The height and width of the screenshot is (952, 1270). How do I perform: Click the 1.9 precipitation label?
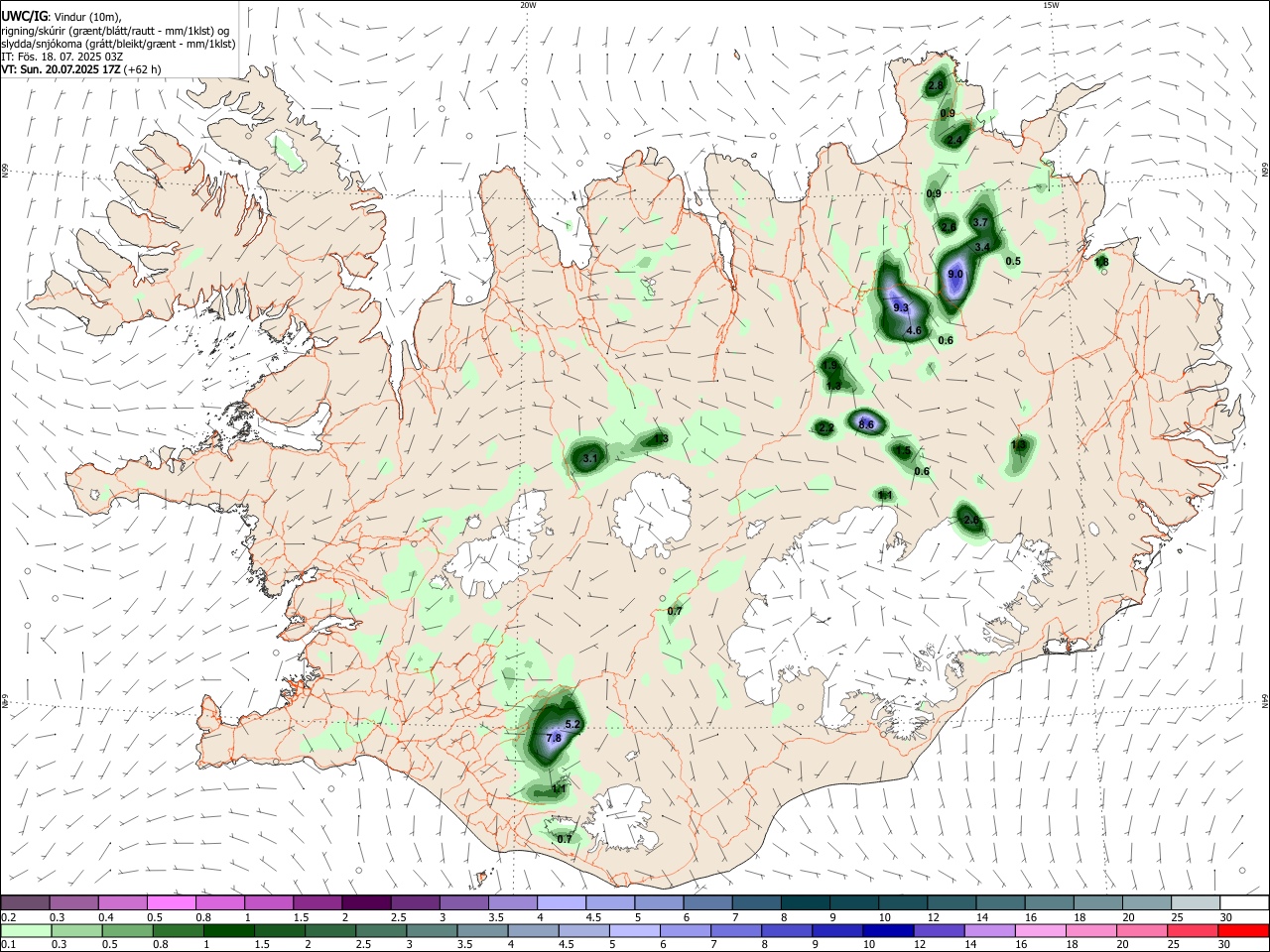coord(830,366)
